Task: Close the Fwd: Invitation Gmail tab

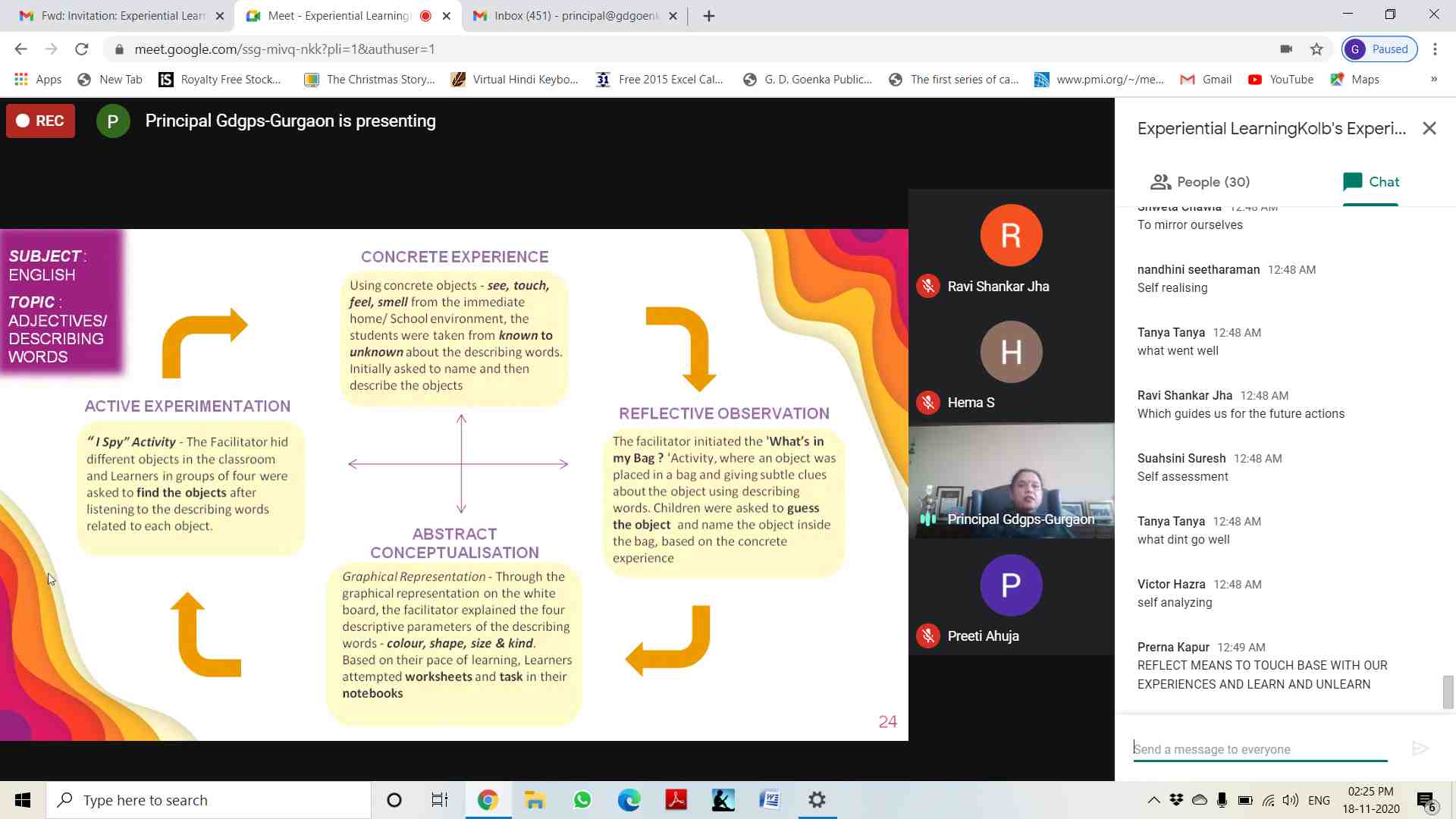Action: [220, 16]
